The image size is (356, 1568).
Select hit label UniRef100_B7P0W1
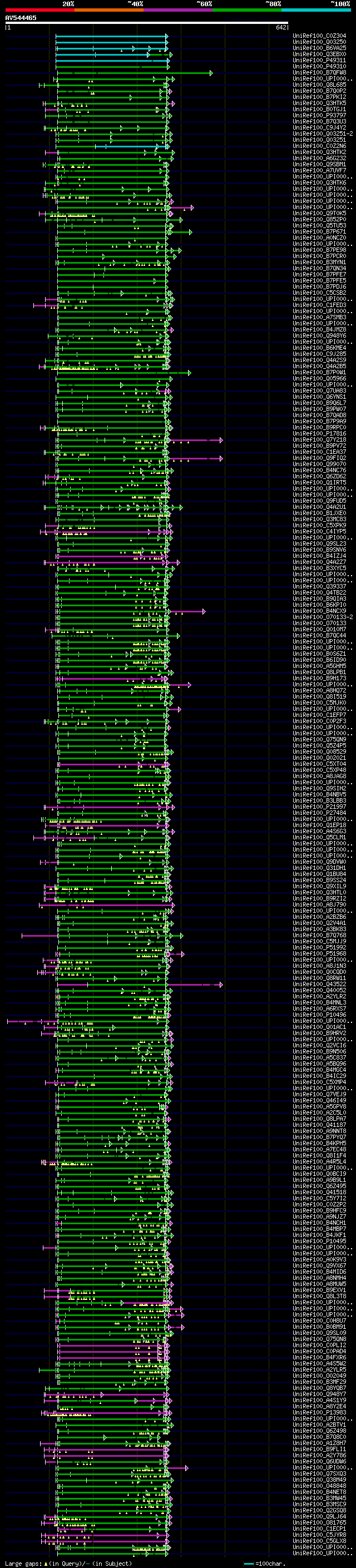coord(319,373)
